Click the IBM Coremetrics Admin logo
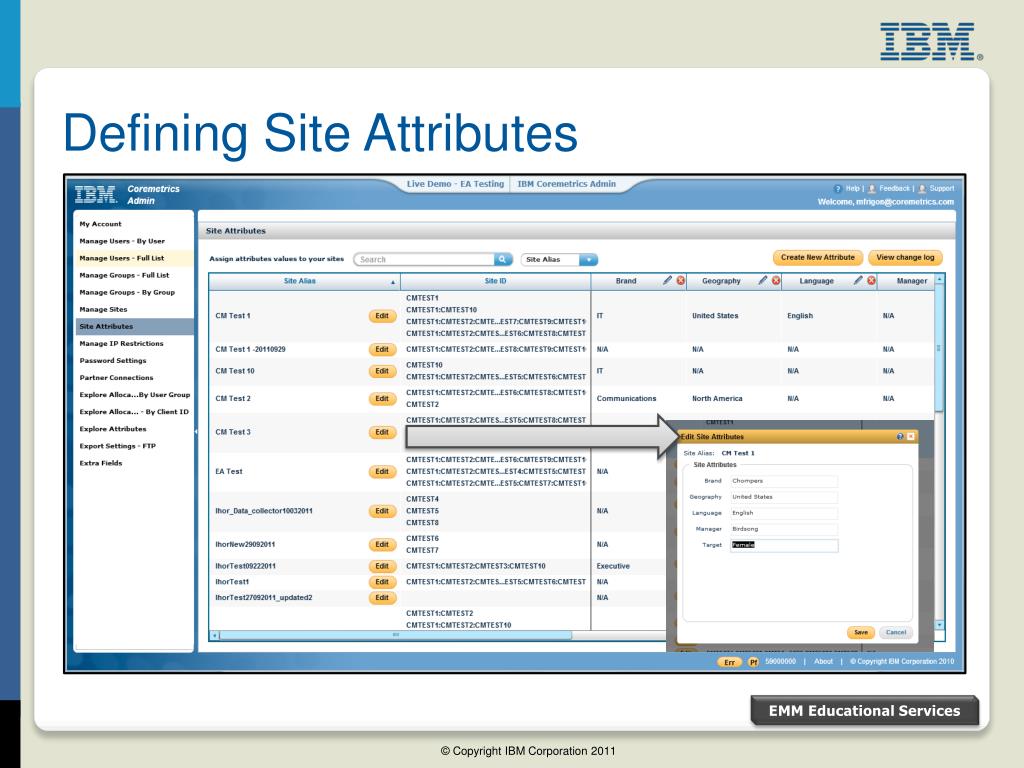Viewport: 1024px width, 768px height. [127, 195]
